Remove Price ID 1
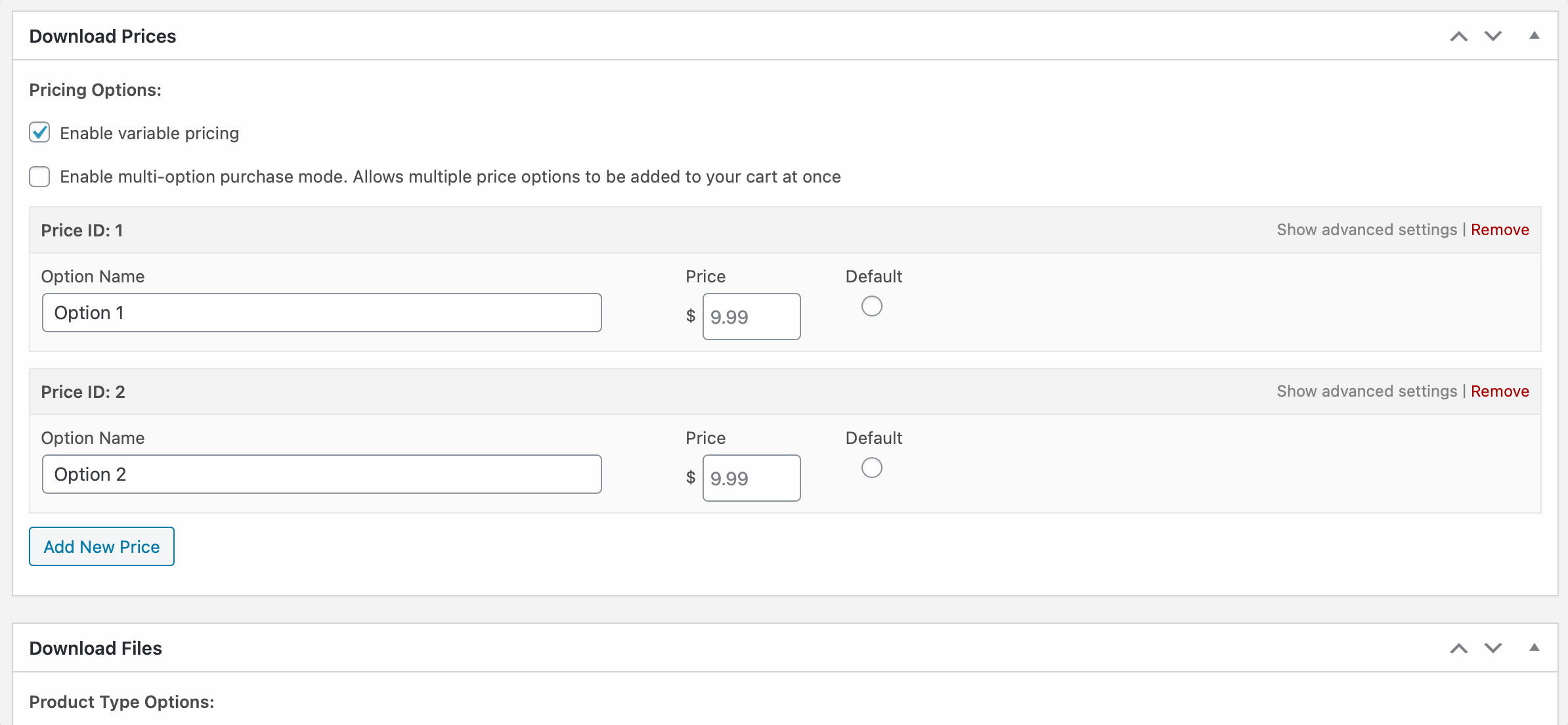 (1500, 230)
